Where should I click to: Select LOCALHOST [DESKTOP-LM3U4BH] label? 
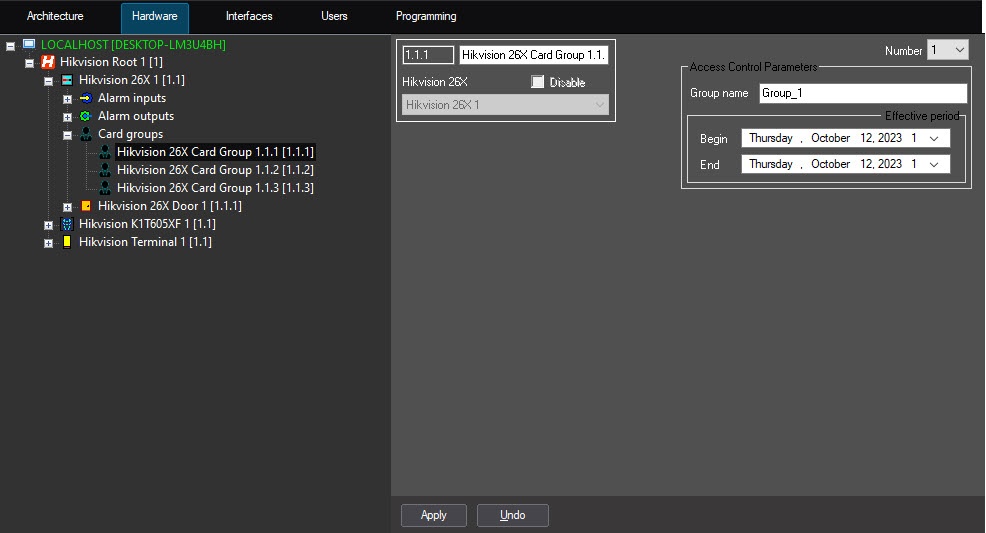click(x=133, y=45)
